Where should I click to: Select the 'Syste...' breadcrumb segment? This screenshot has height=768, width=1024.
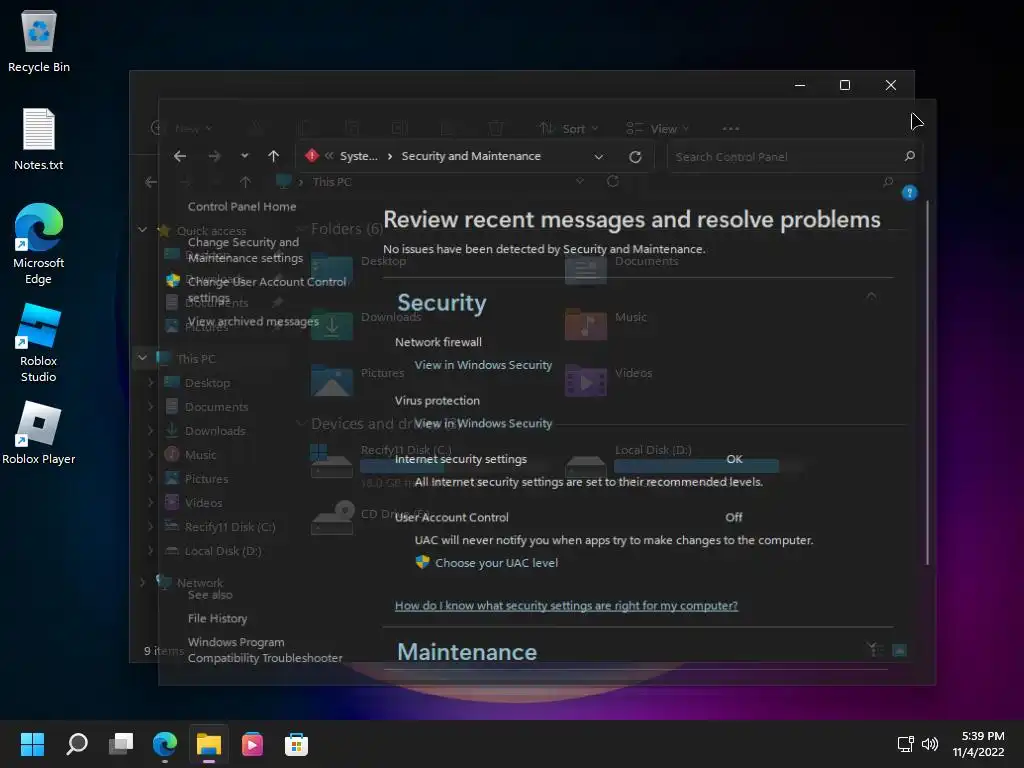point(359,156)
